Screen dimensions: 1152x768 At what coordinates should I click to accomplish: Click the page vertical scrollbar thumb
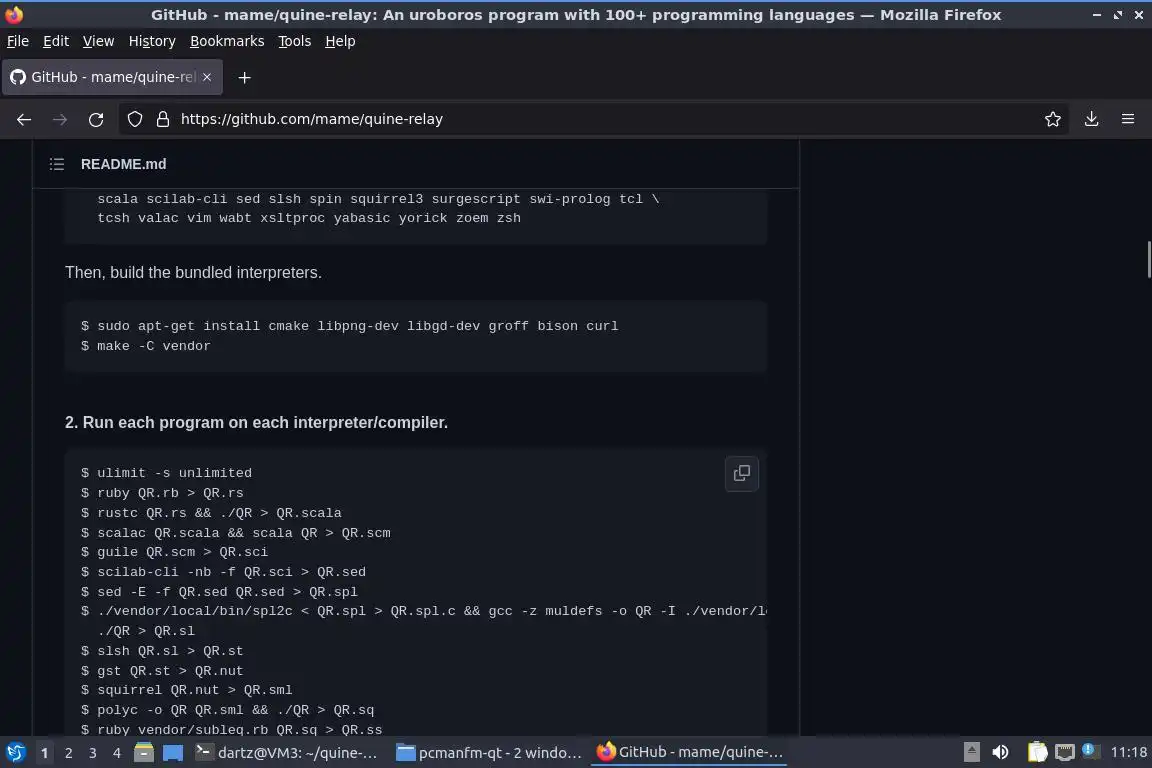[1148, 259]
